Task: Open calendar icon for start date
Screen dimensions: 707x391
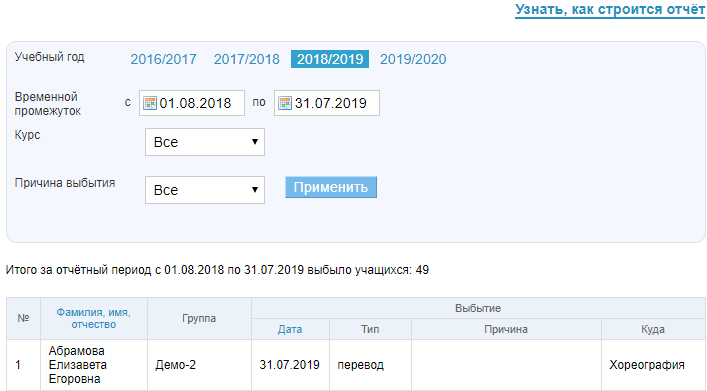Action: click(x=149, y=103)
